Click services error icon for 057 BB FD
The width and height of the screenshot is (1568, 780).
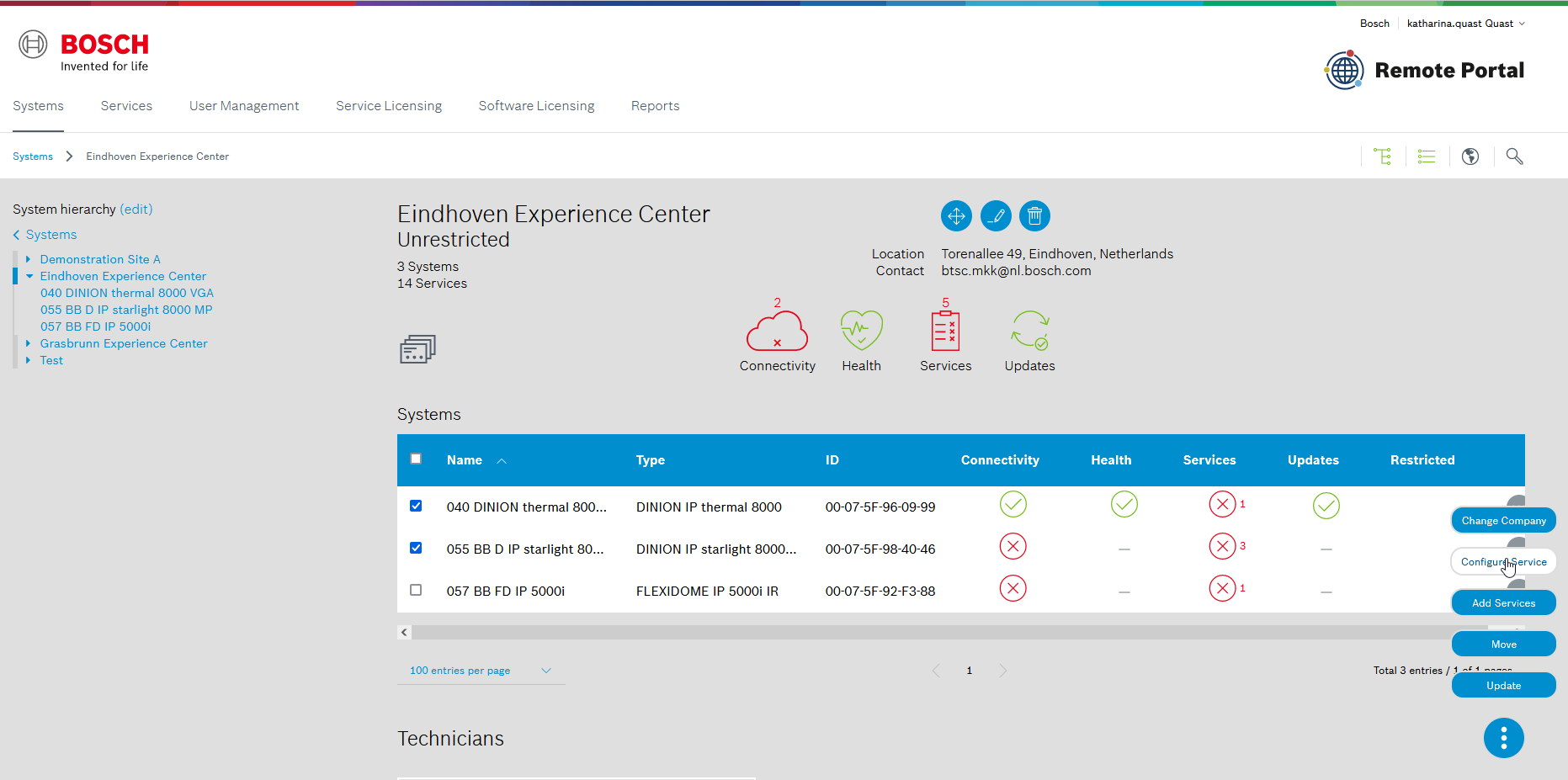[x=1222, y=588]
